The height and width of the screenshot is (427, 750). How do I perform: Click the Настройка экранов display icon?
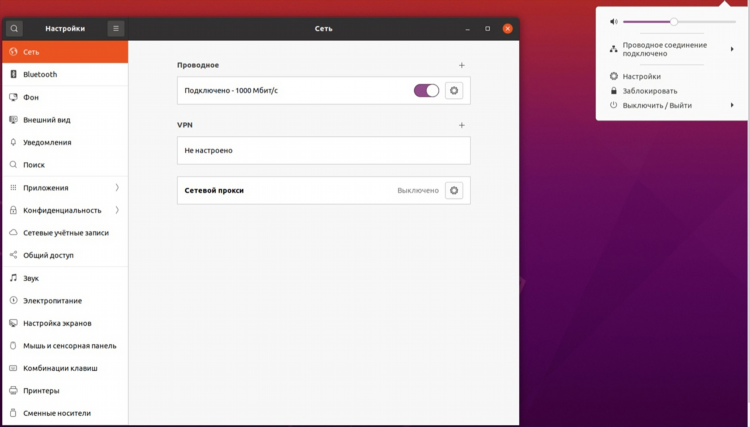click(x=13, y=323)
